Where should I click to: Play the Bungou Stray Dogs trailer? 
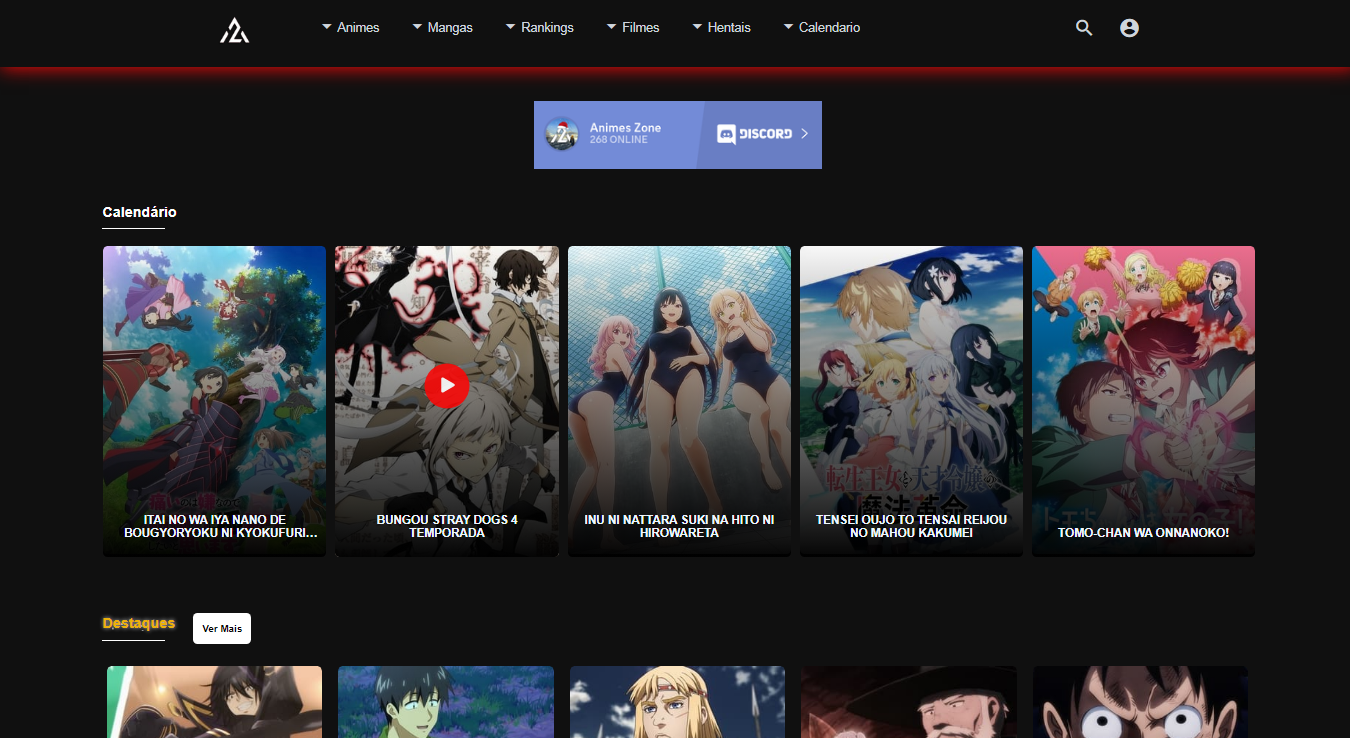[x=447, y=385]
